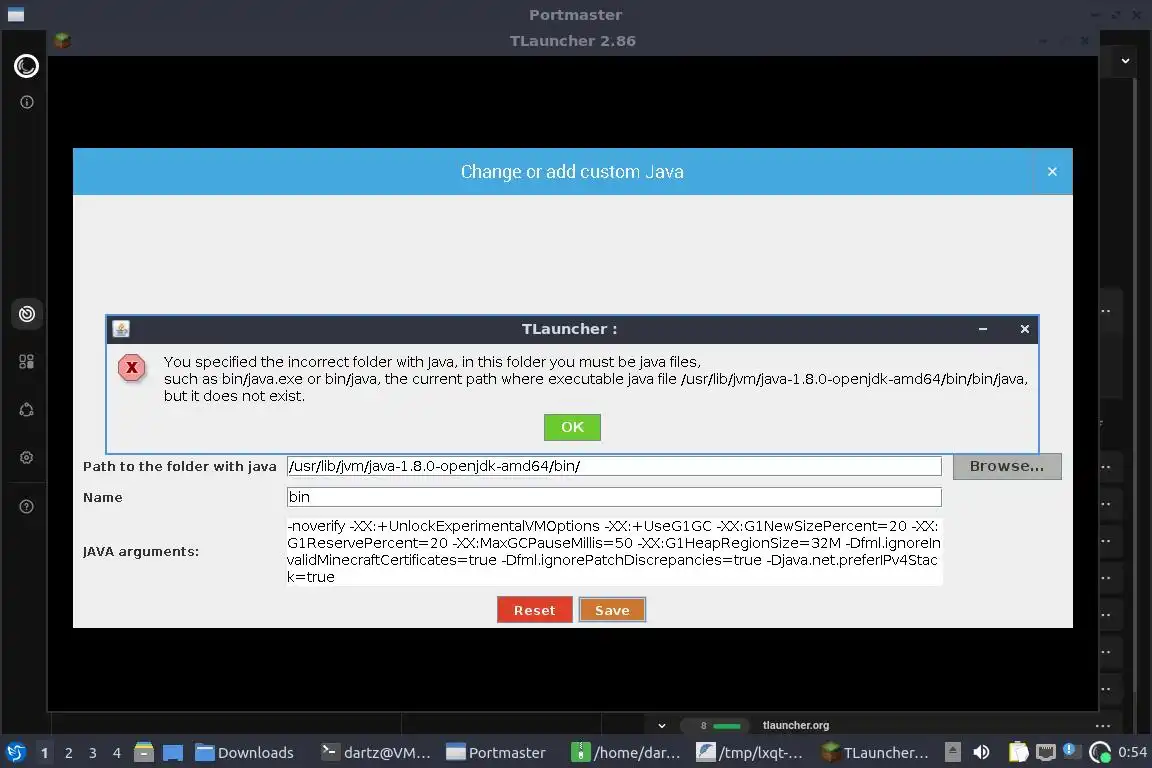1152x768 pixels.
Task: Switch to the /tmp/lxqt-... taskbar window
Action: [x=749, y=753]
